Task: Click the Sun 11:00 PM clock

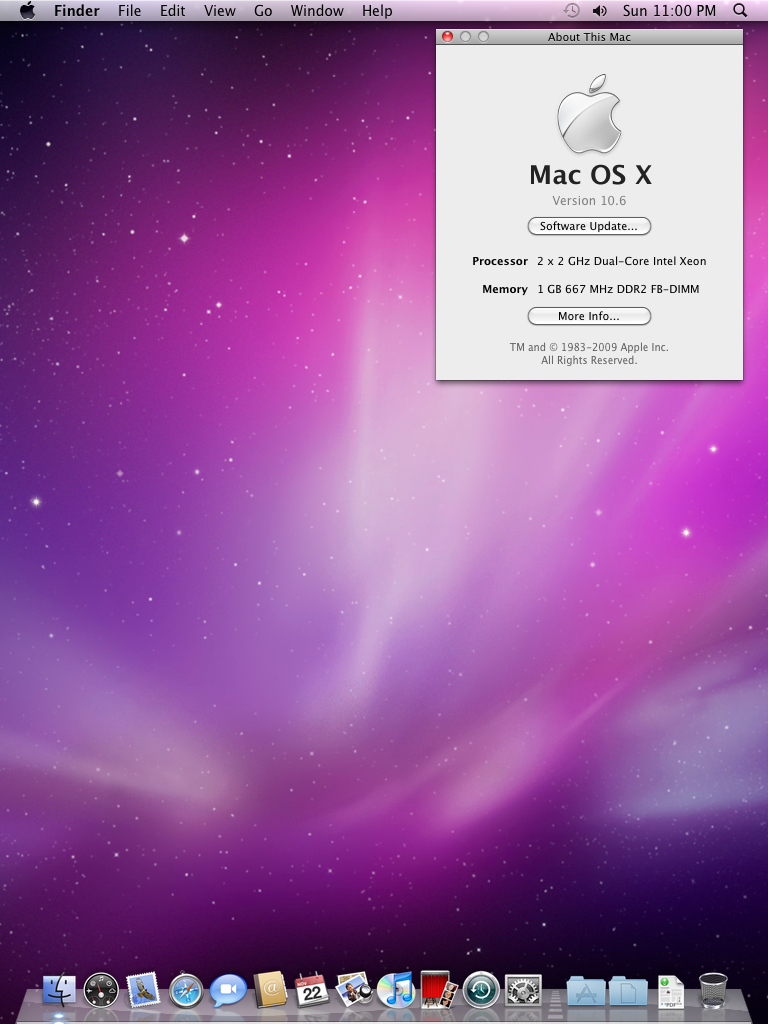Action: tap(669, 10)
